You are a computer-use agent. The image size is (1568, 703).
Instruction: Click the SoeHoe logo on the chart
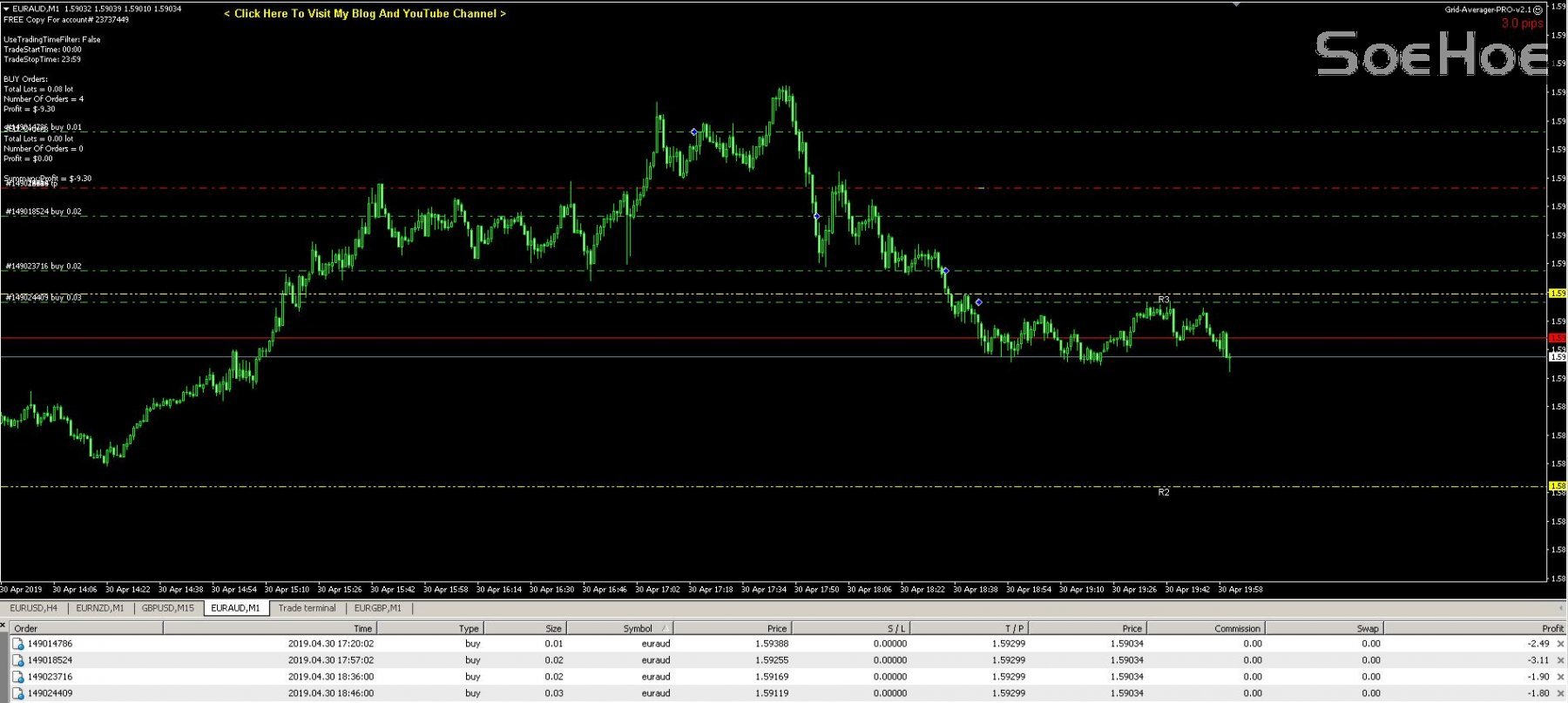pyautogui.click(x=1430, y=54)
